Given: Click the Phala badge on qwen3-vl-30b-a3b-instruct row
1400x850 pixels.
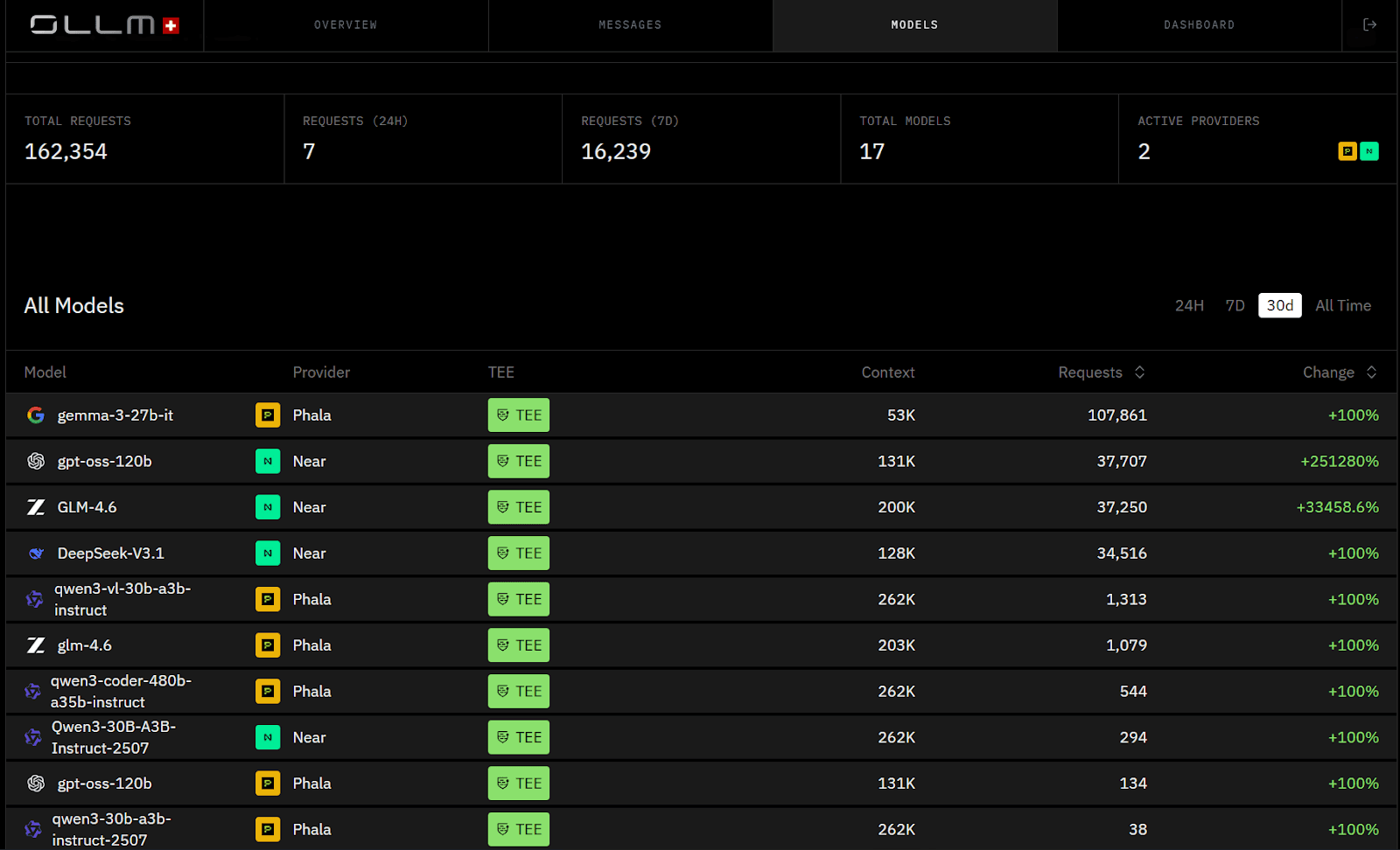Looking at the screenshot, I should (268, 599).
